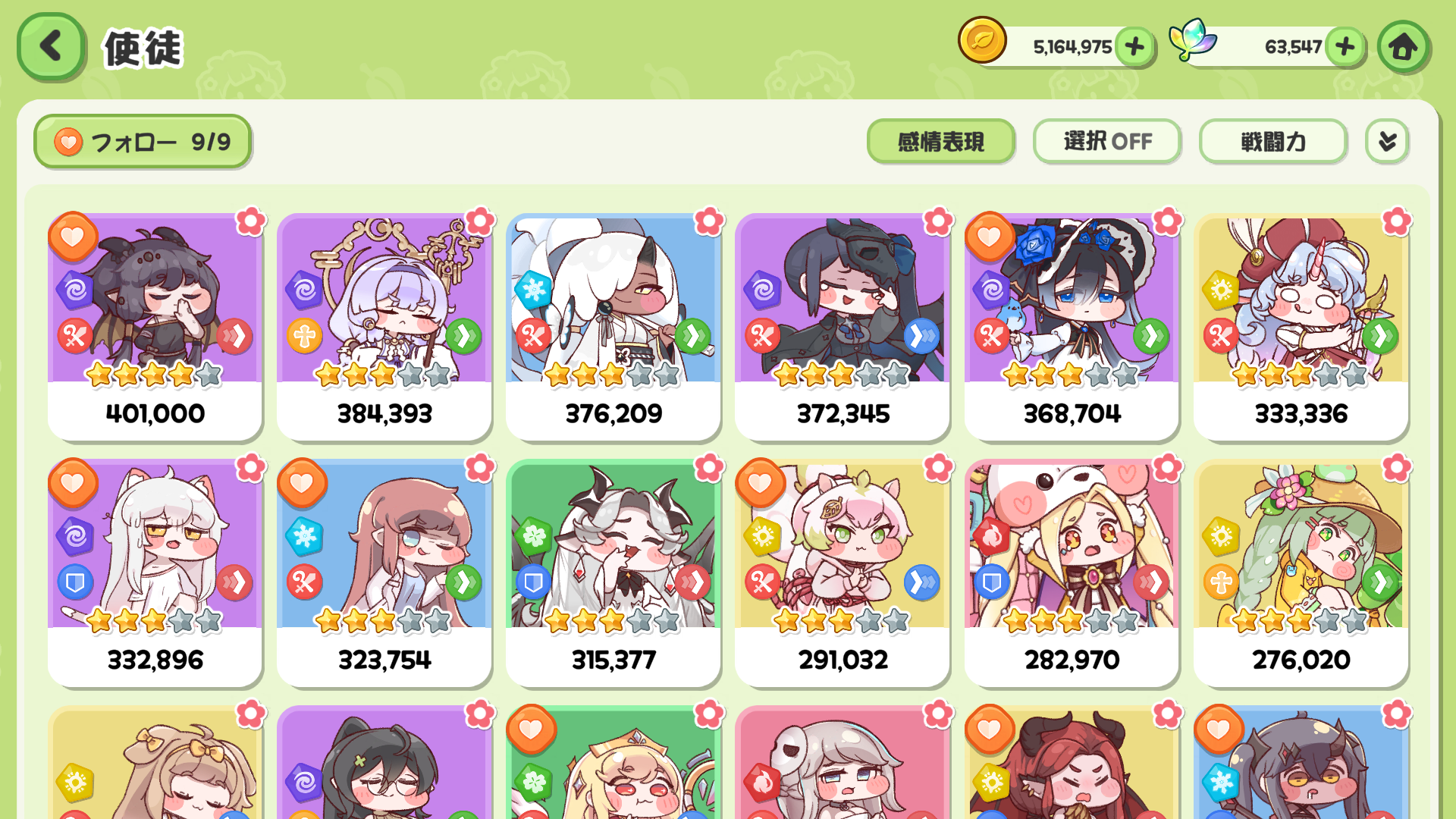This screenshot has height=819, width=1456.
Task: Open the 282,970 cow-hood character card
Action: tap(1072, 573)
